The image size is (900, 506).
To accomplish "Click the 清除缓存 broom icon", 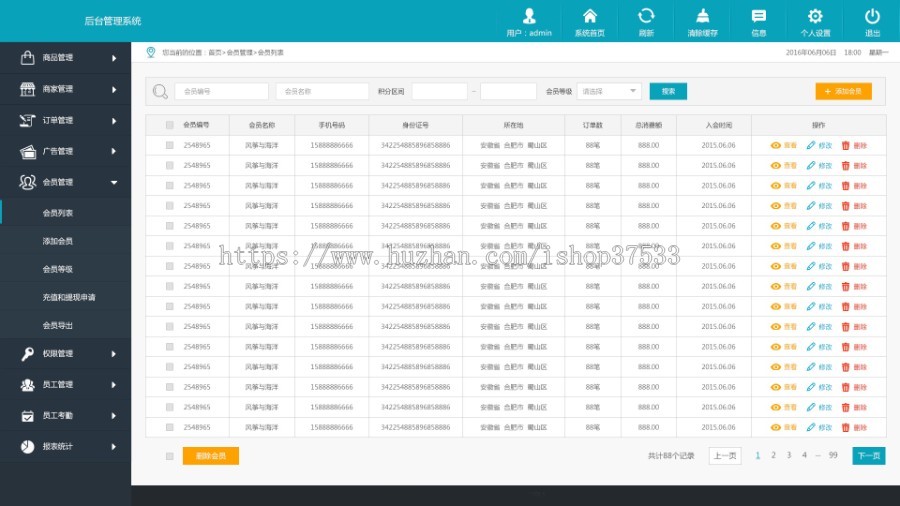I will (703, 15).
